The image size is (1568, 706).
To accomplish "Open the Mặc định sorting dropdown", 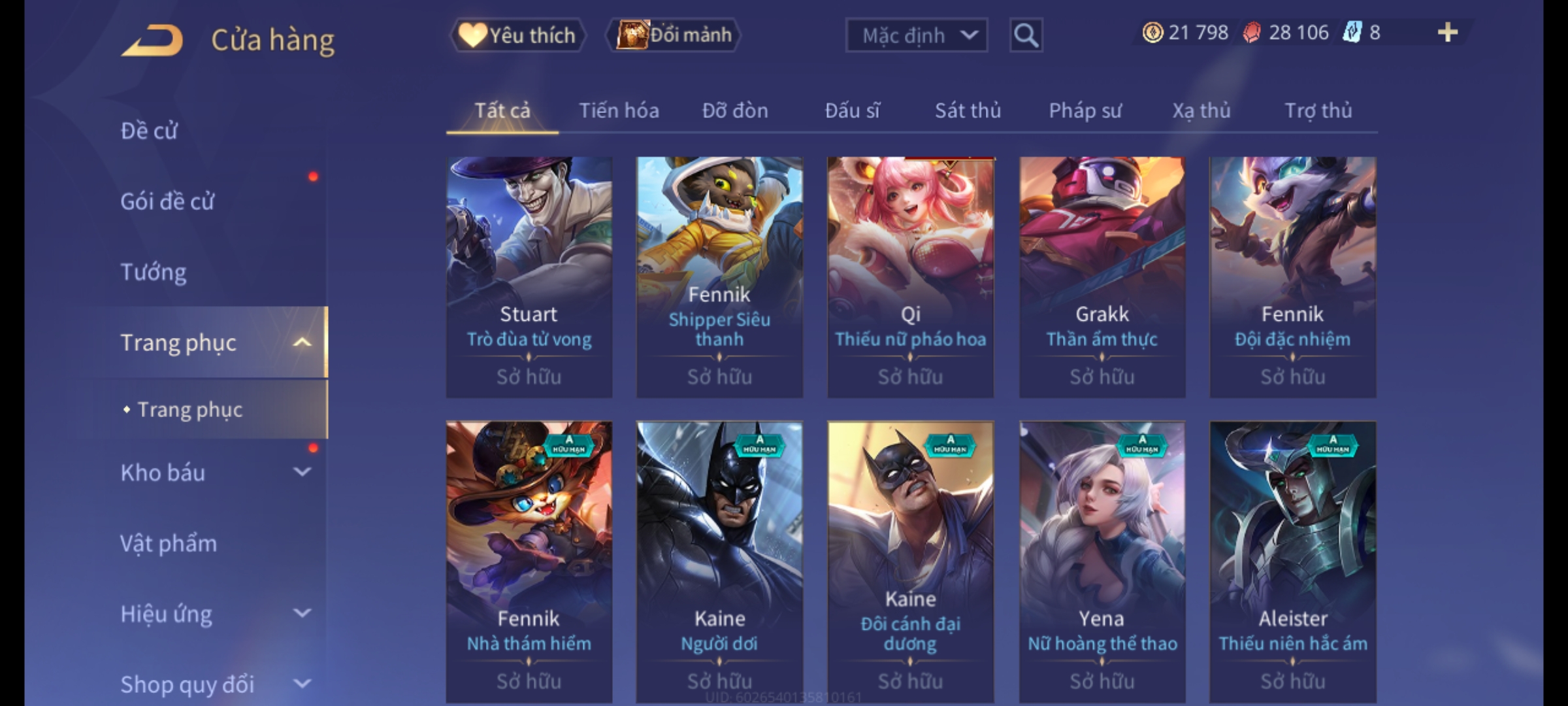I will [916, 35].
